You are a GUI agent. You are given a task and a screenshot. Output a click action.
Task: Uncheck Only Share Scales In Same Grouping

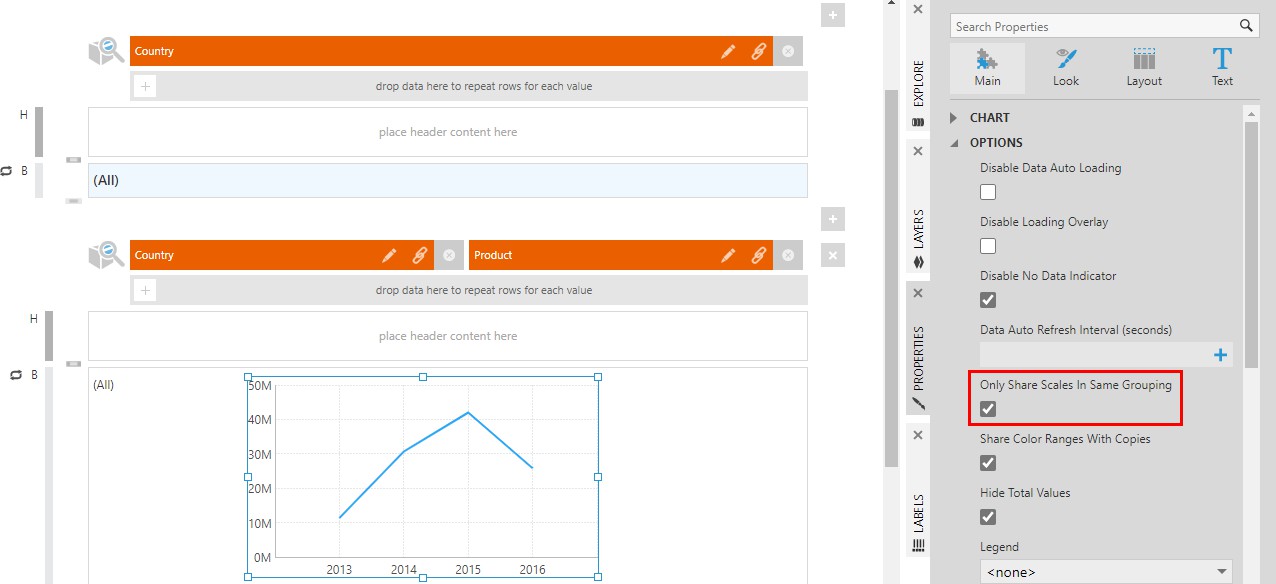tap(988, 409)
